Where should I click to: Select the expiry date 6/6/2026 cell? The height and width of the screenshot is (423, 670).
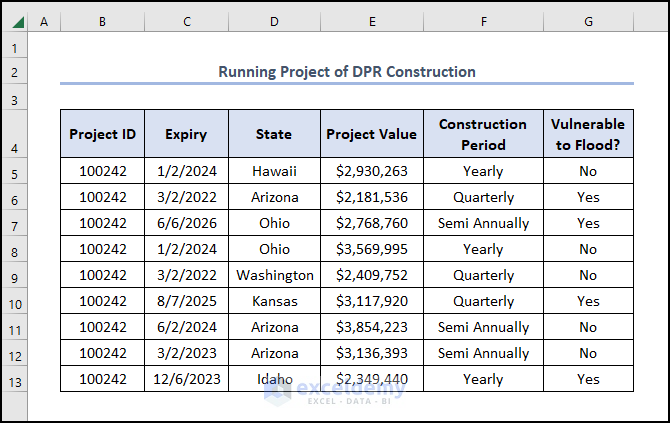186,223
